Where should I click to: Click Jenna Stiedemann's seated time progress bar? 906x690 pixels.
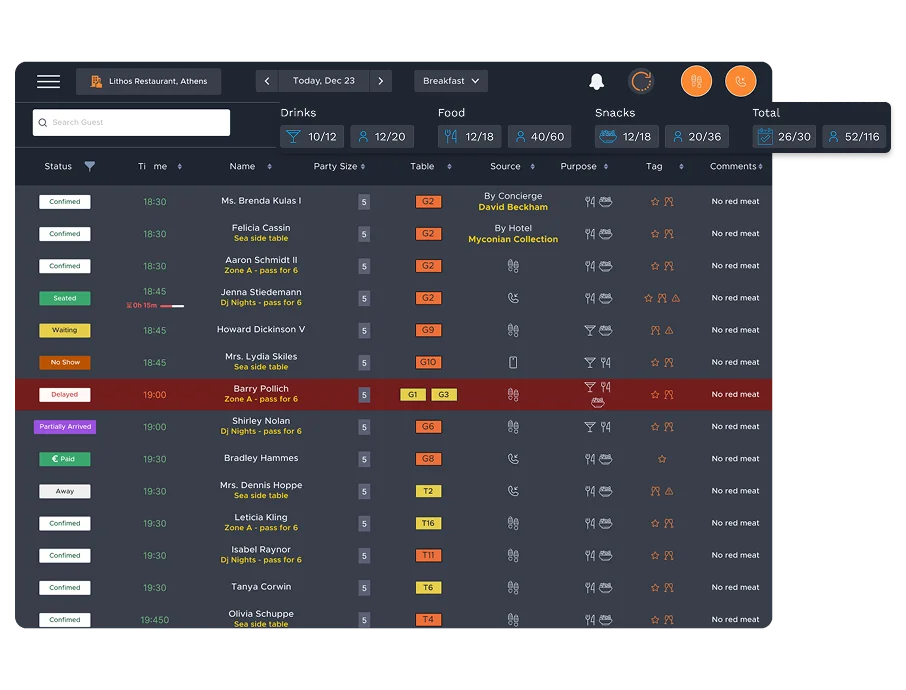coord(172,306)
